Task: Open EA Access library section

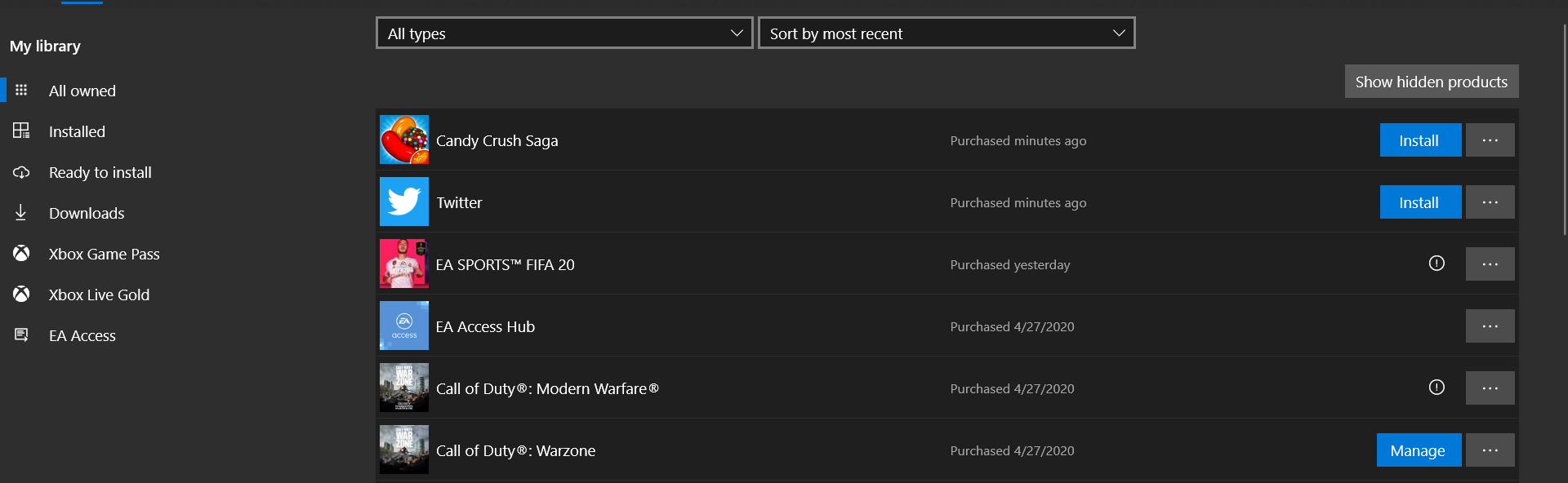Action: click(x=82, y=335)
